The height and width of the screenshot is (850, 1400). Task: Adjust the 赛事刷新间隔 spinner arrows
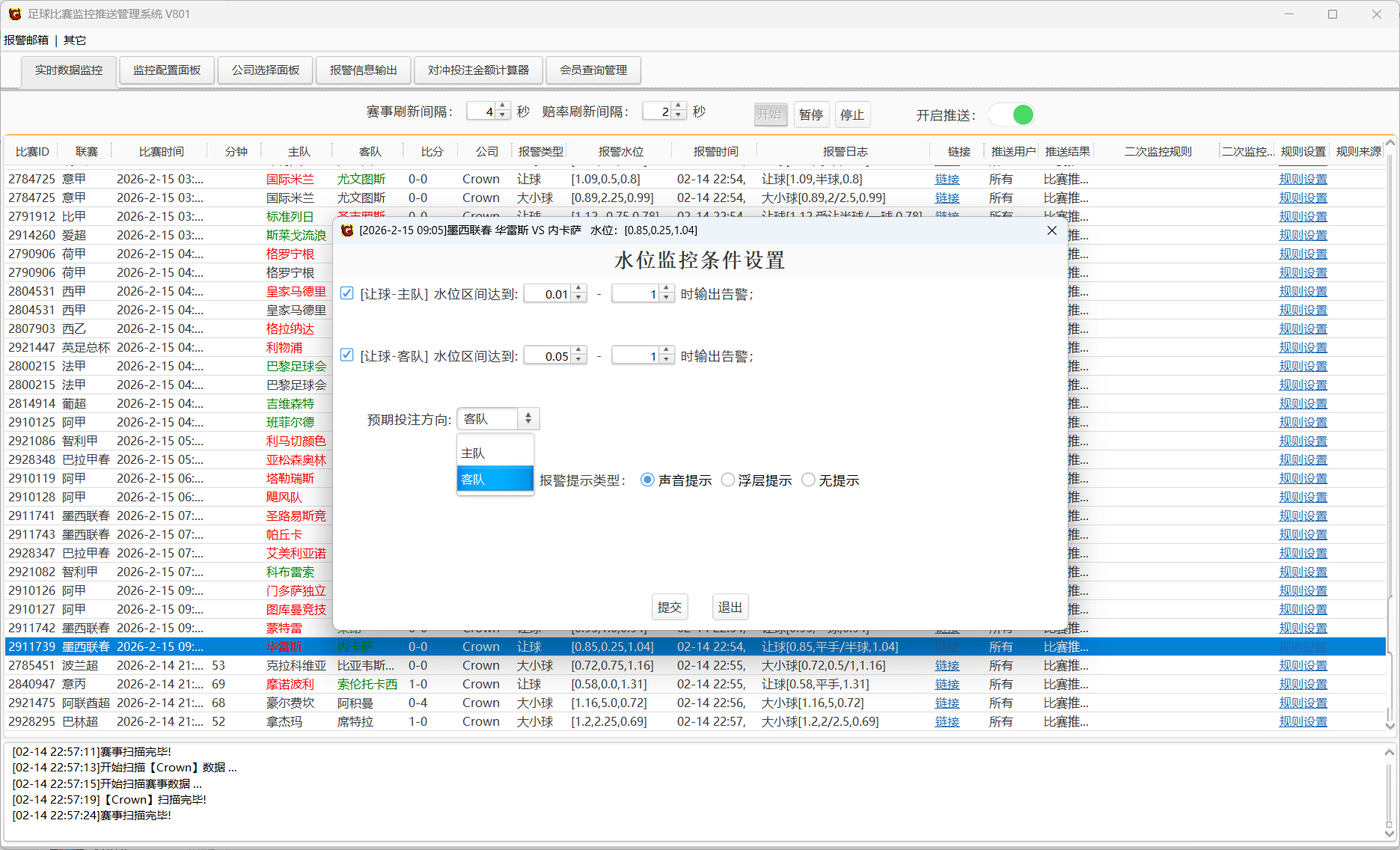click(x=503, y=111)
